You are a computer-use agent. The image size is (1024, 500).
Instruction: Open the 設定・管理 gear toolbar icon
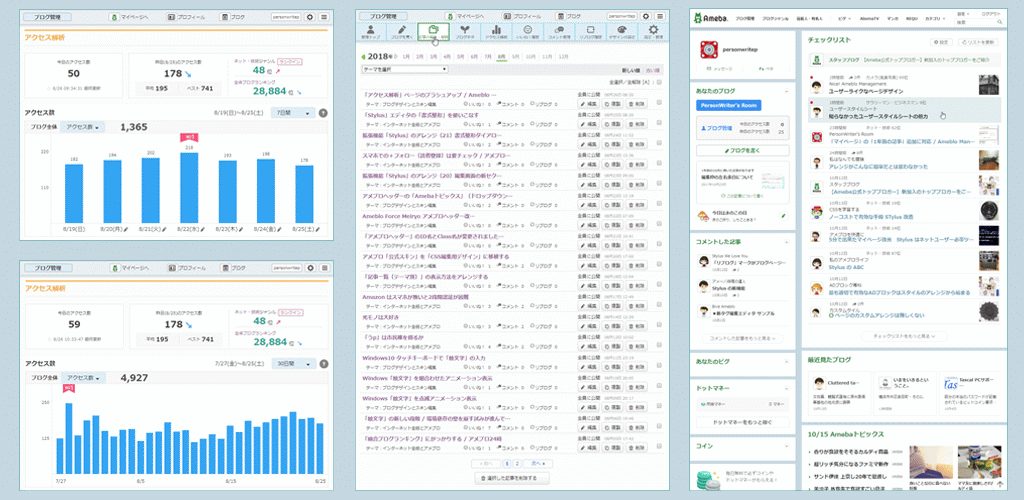click(652, 33)
